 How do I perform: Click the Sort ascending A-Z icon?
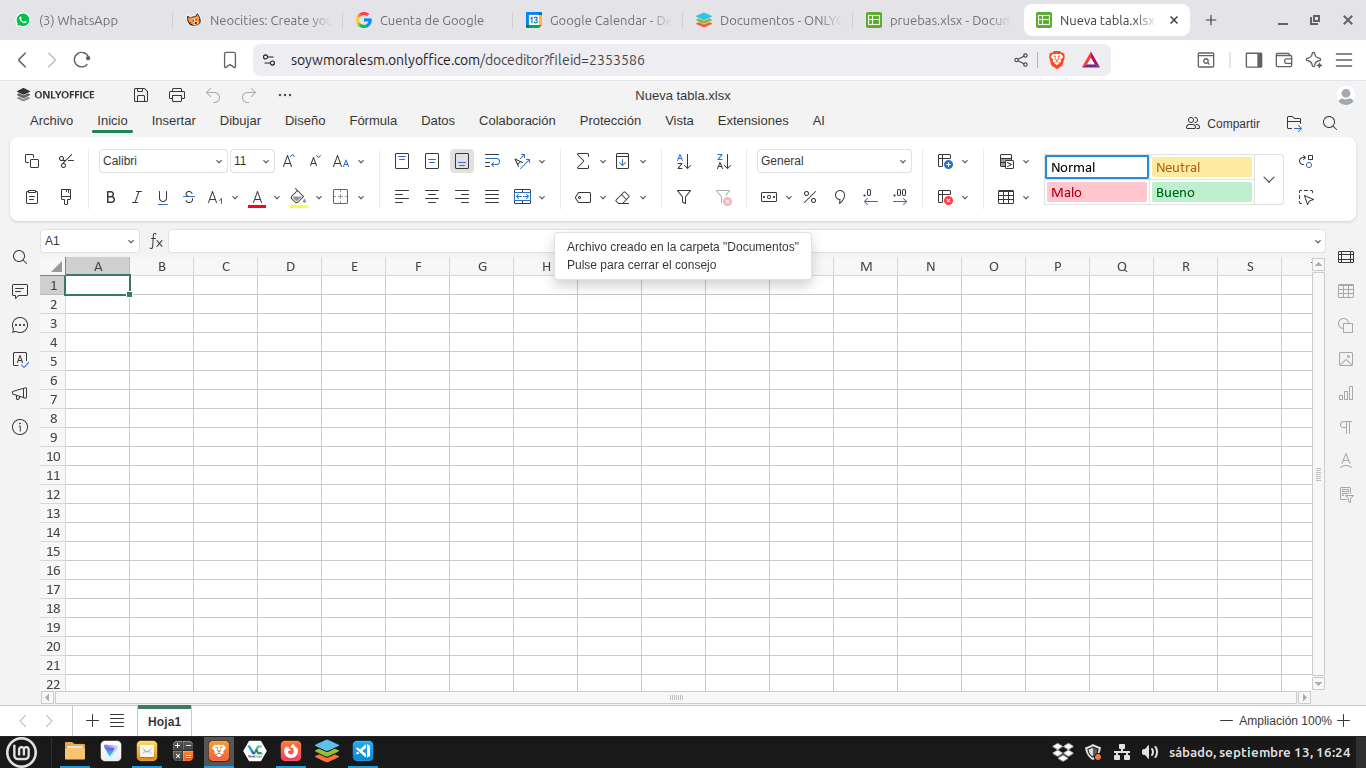[x=684, y=161]
